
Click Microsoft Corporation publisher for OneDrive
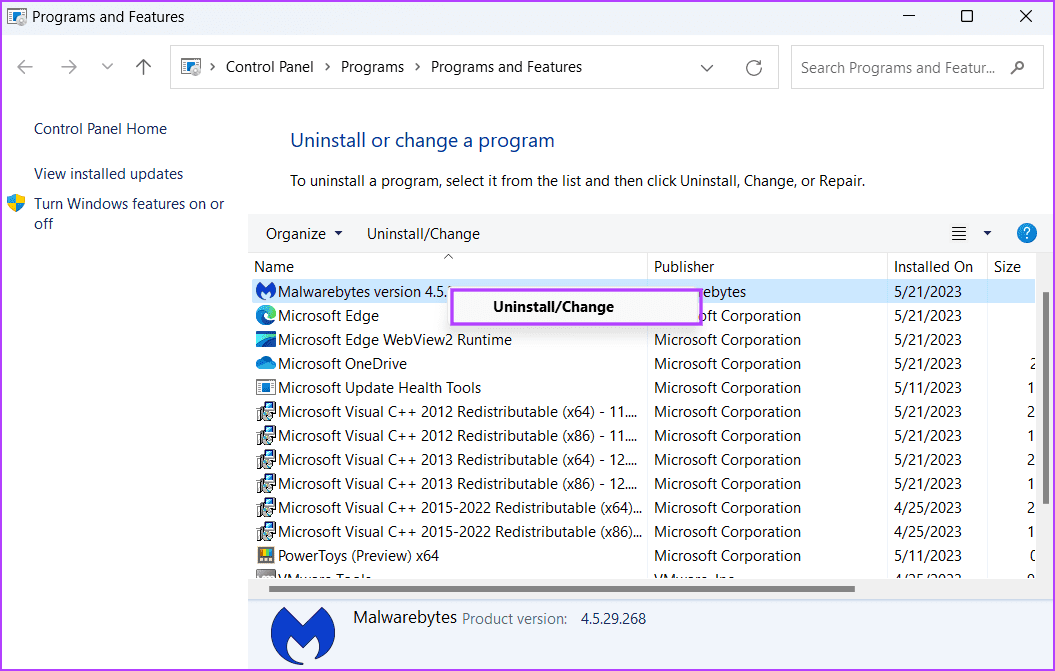point(727,364)
